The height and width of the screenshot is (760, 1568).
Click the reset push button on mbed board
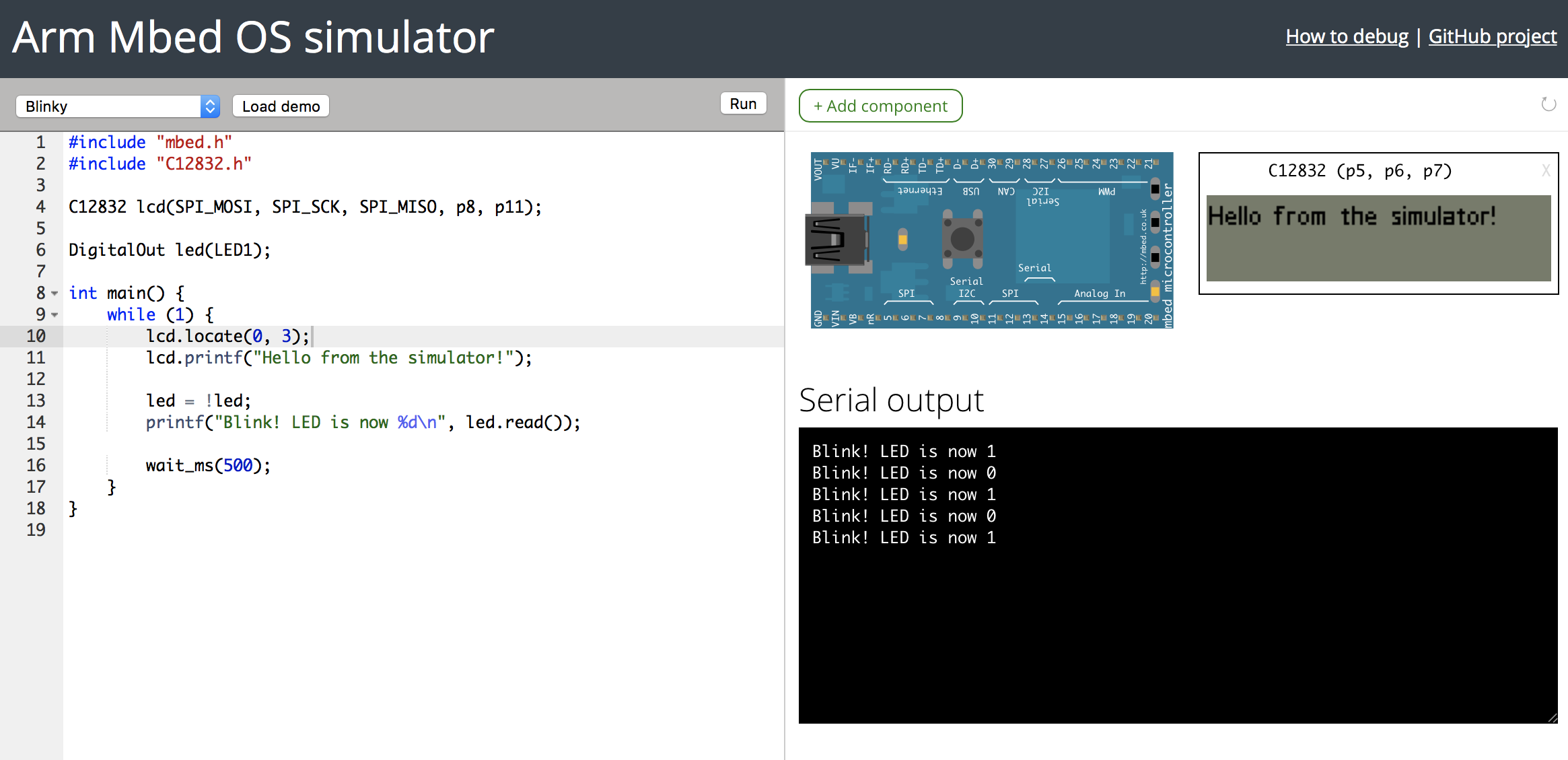(x=962, y=239)
